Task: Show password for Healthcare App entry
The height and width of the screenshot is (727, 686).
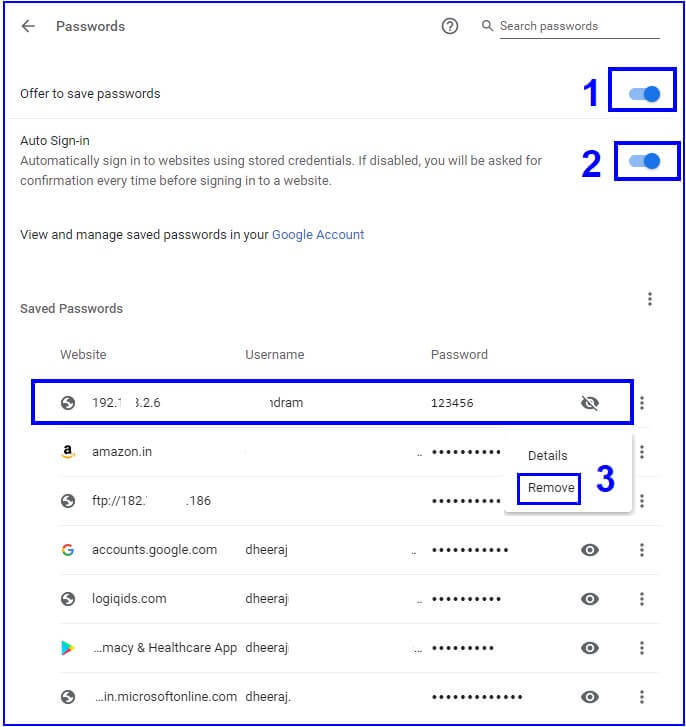Action: [590, 648]
